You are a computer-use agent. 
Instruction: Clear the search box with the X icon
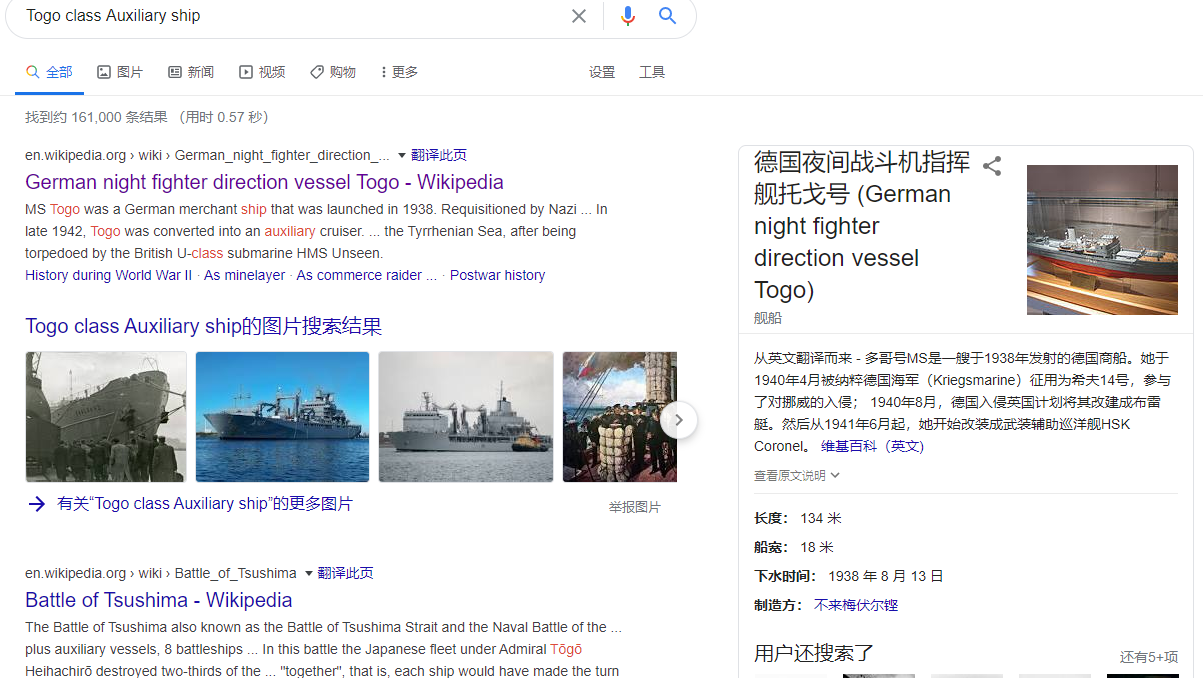[579, 16]
